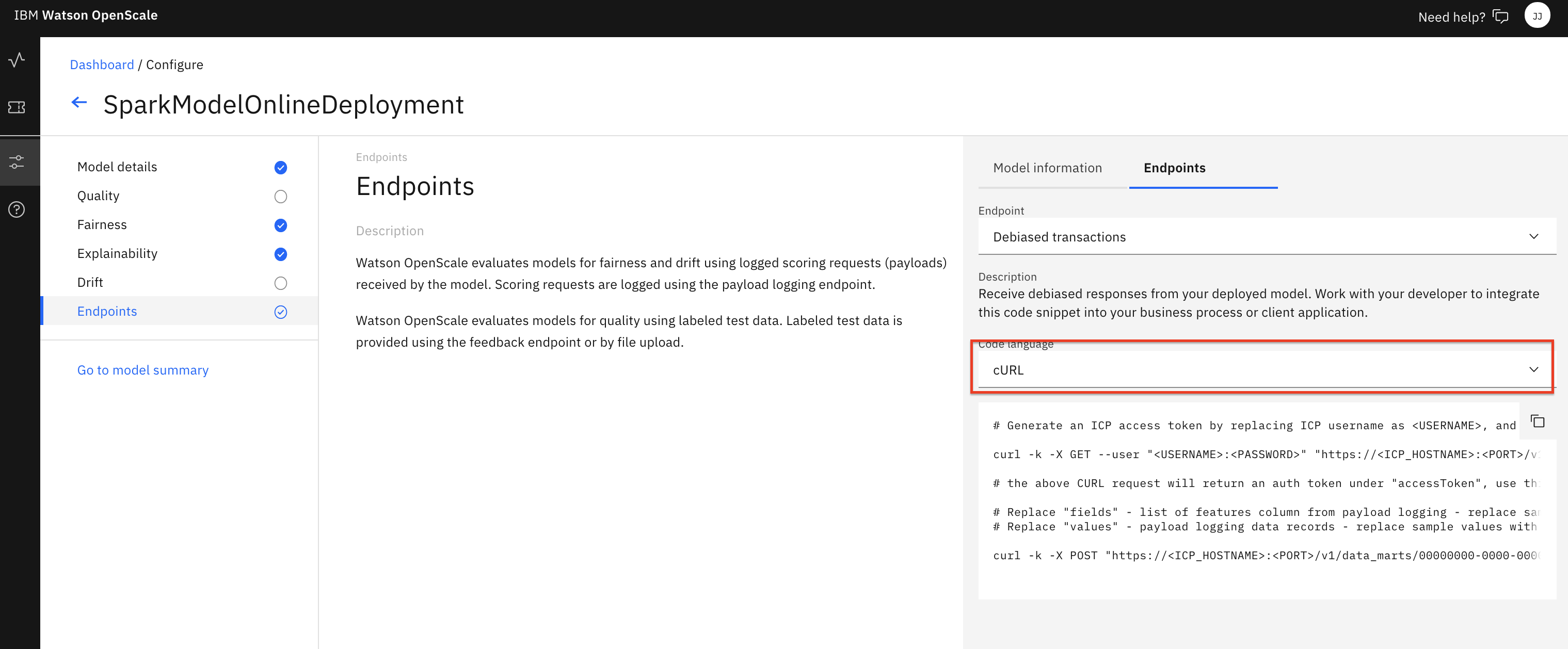The image size is (1568, 649).
Task: Select Explainability in the configuration list
Action: tap(118, 254)
